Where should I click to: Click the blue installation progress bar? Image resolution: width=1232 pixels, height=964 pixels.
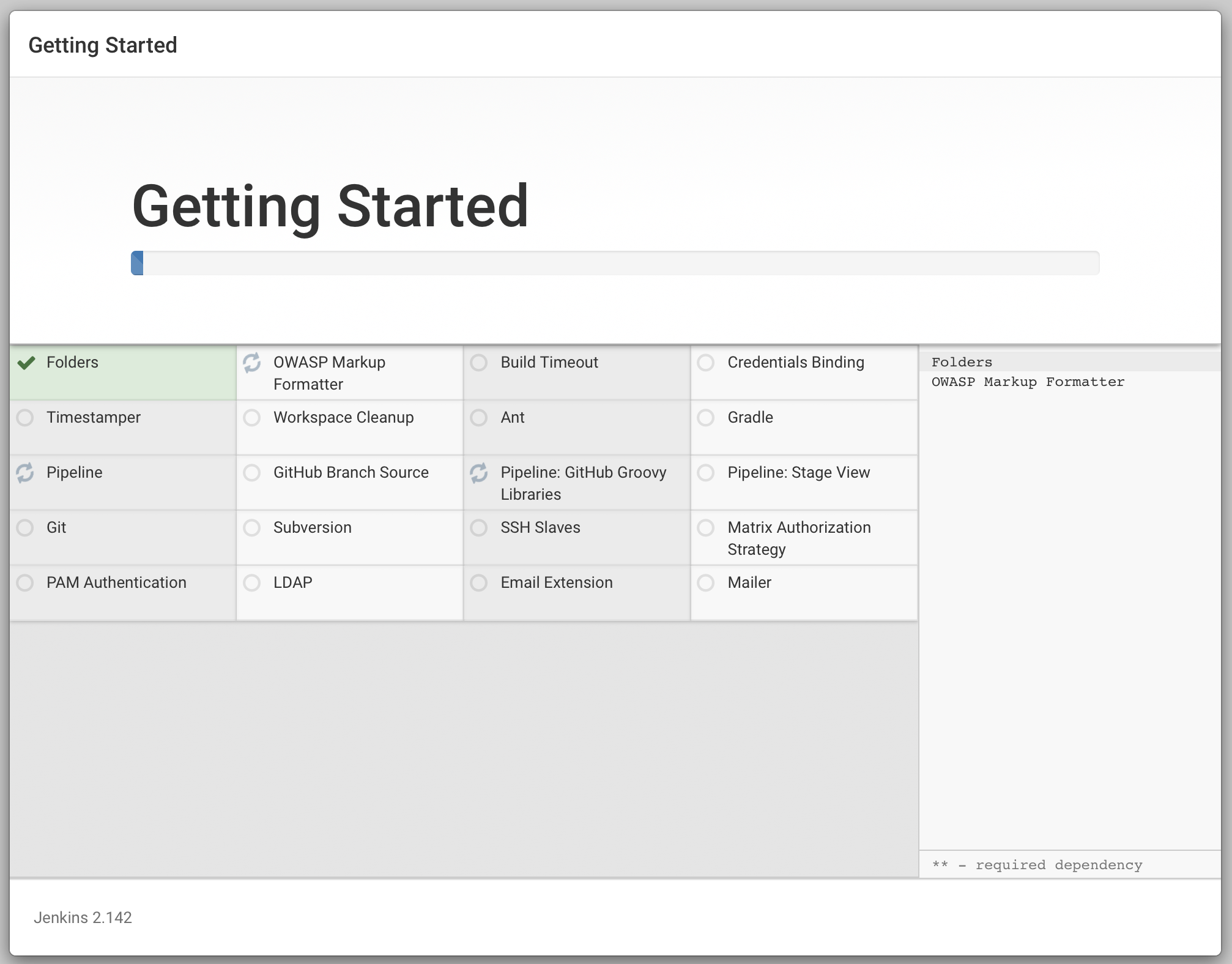coord(138,263)
